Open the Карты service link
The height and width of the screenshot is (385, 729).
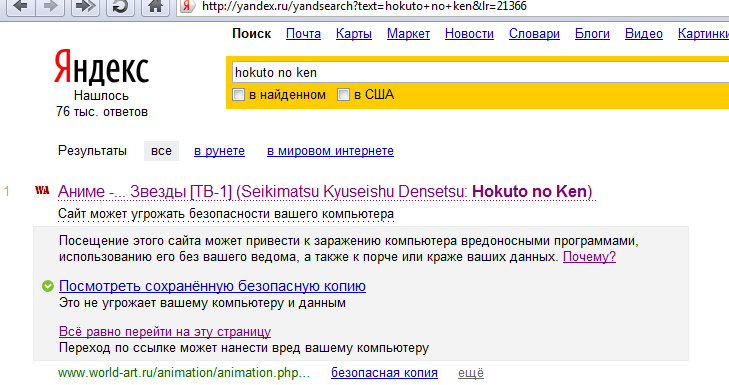click(x=354, y=34)
